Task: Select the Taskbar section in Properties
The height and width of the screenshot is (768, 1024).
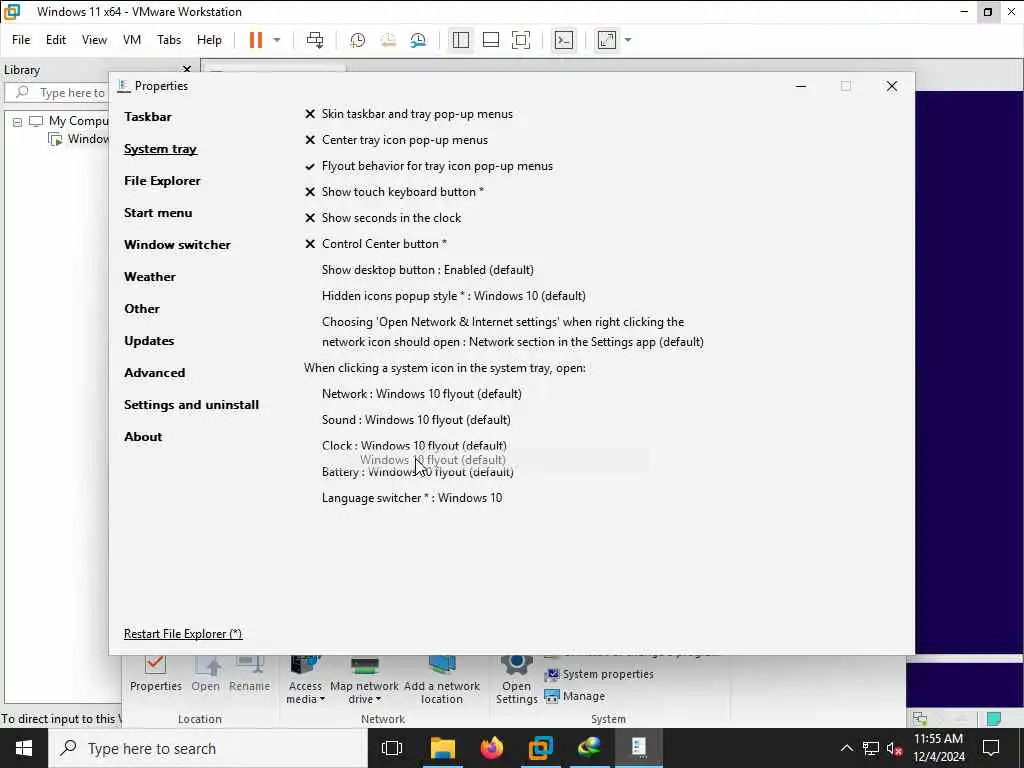Action: [148, 117]
